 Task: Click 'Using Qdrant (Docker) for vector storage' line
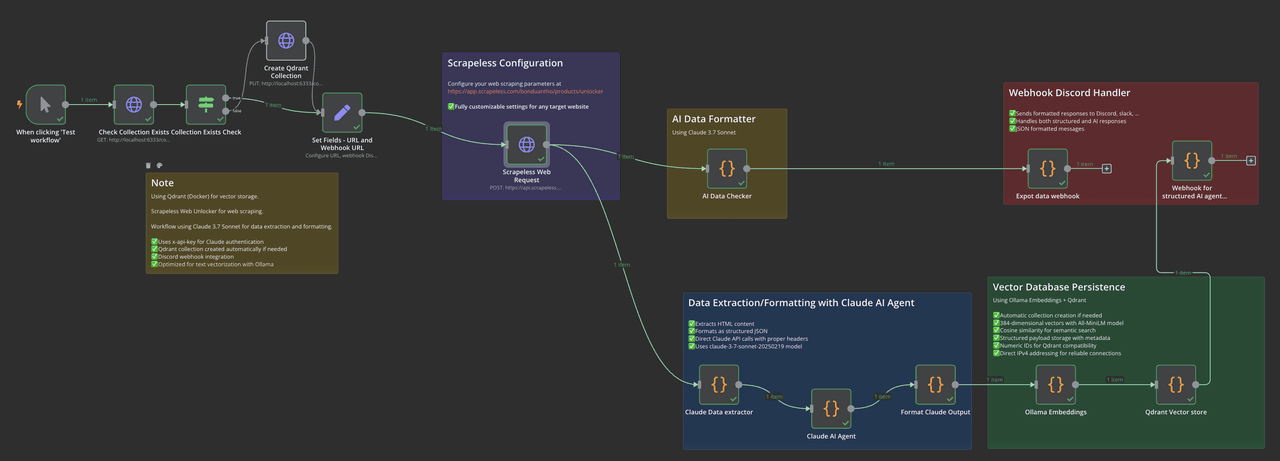pos(203,197)
